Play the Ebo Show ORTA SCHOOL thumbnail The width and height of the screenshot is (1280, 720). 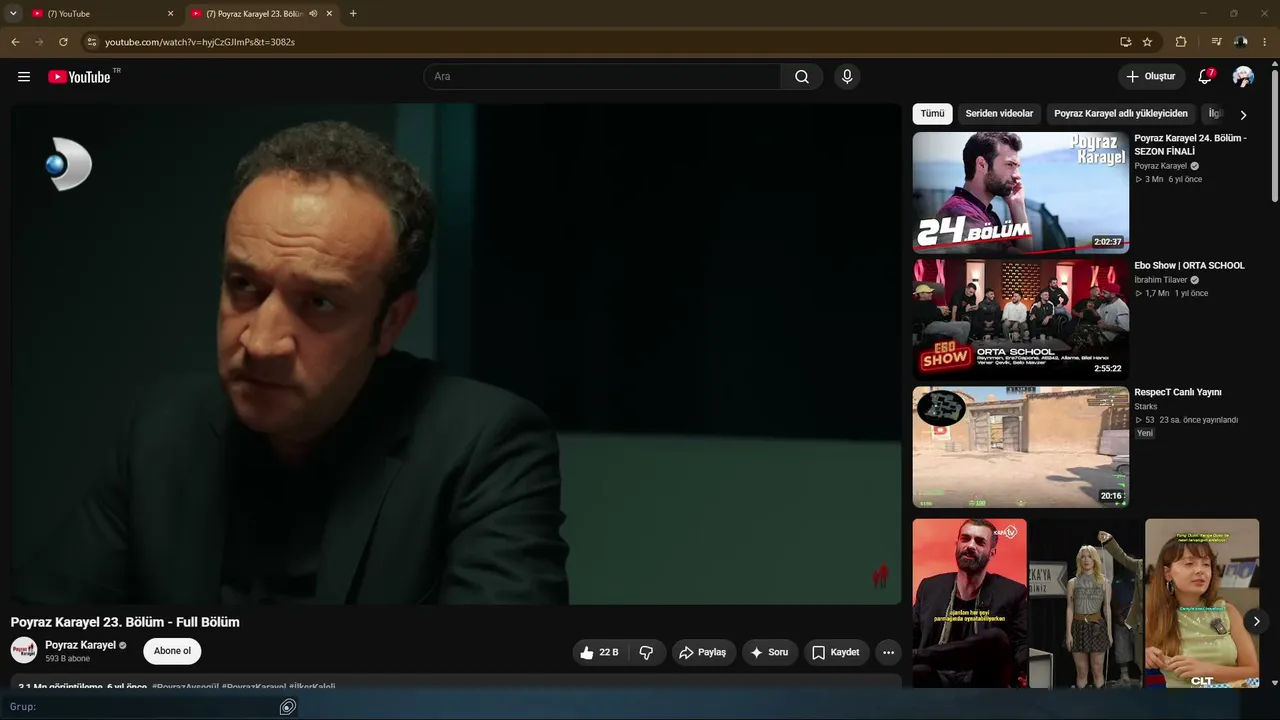(x=1021, y=320)
